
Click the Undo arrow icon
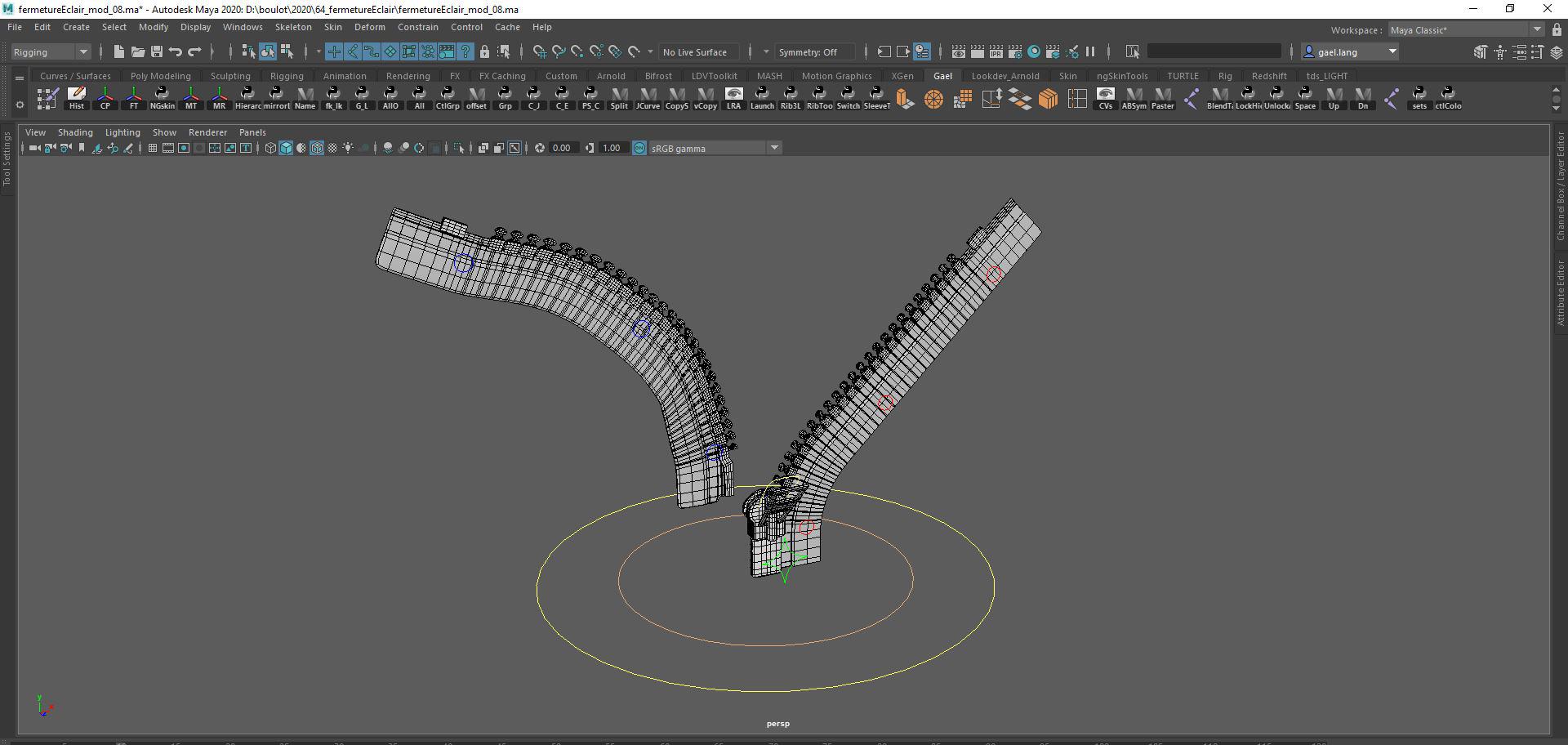point(176,51)
